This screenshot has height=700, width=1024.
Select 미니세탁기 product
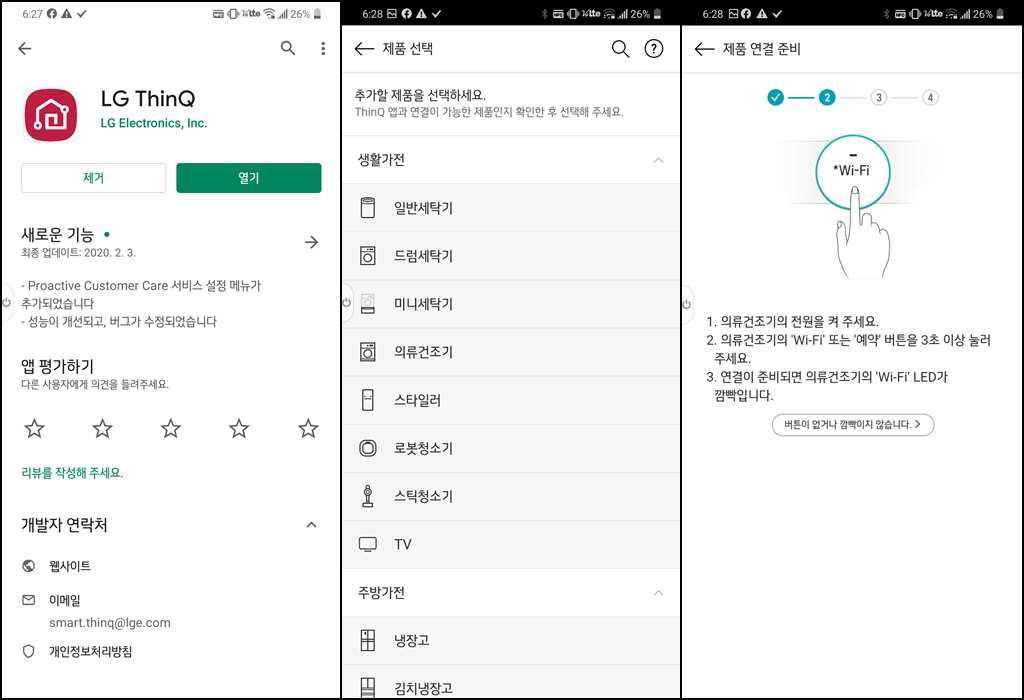pos(511,304)
